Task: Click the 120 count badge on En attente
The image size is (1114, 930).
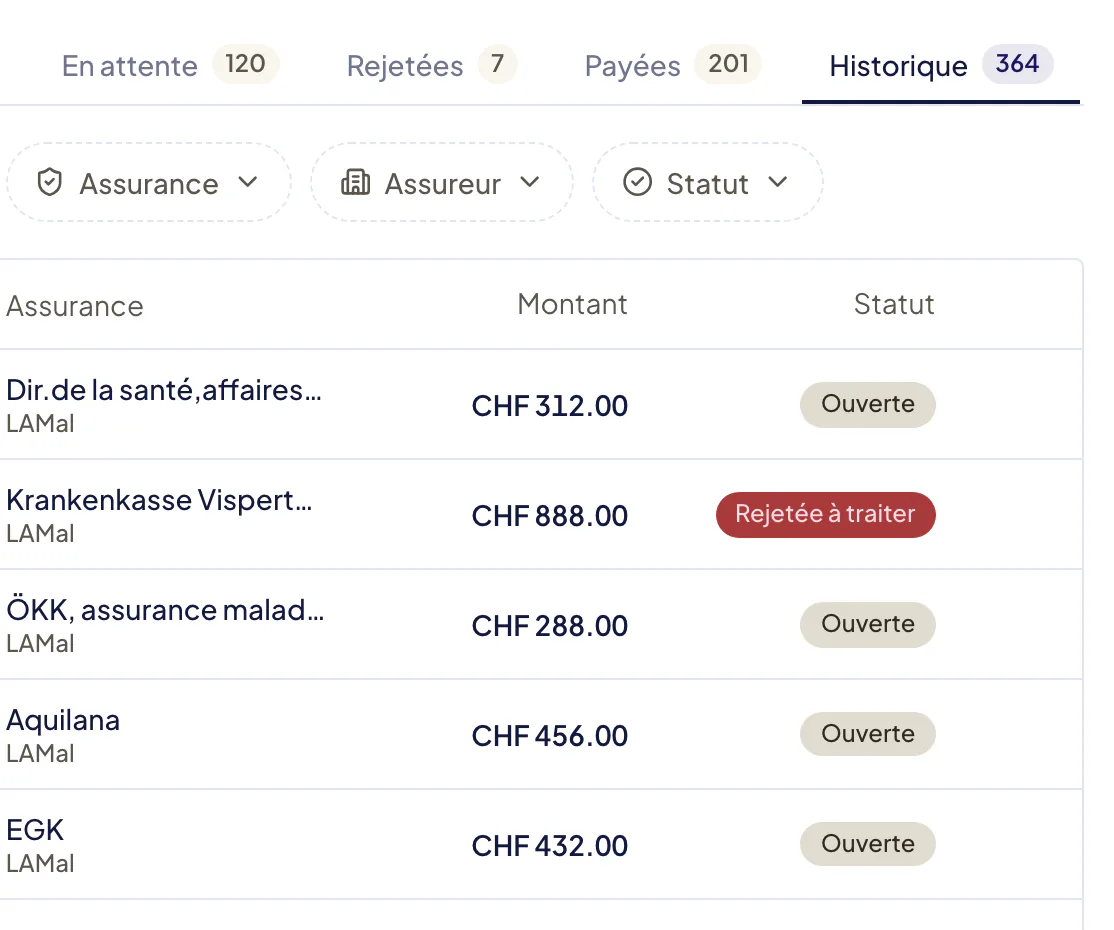Action: (x=245, y=64)
